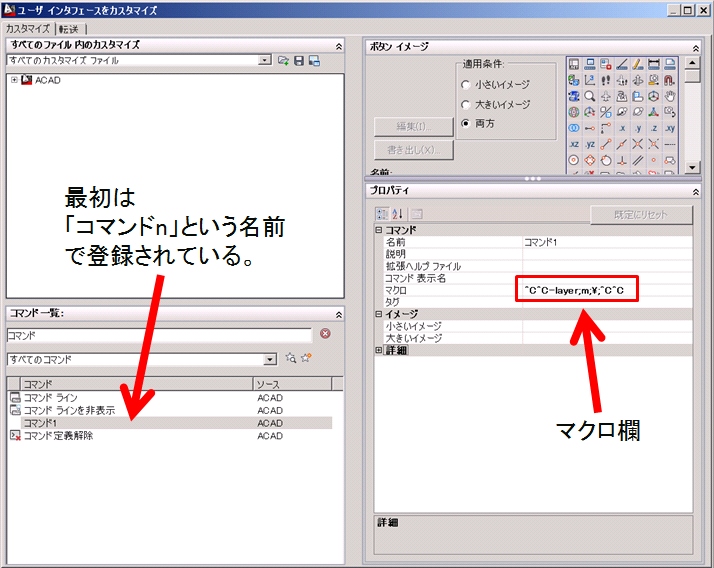714x568 pixels.
Task: Pick the perpendicular snap image
Action: point(622,160)
